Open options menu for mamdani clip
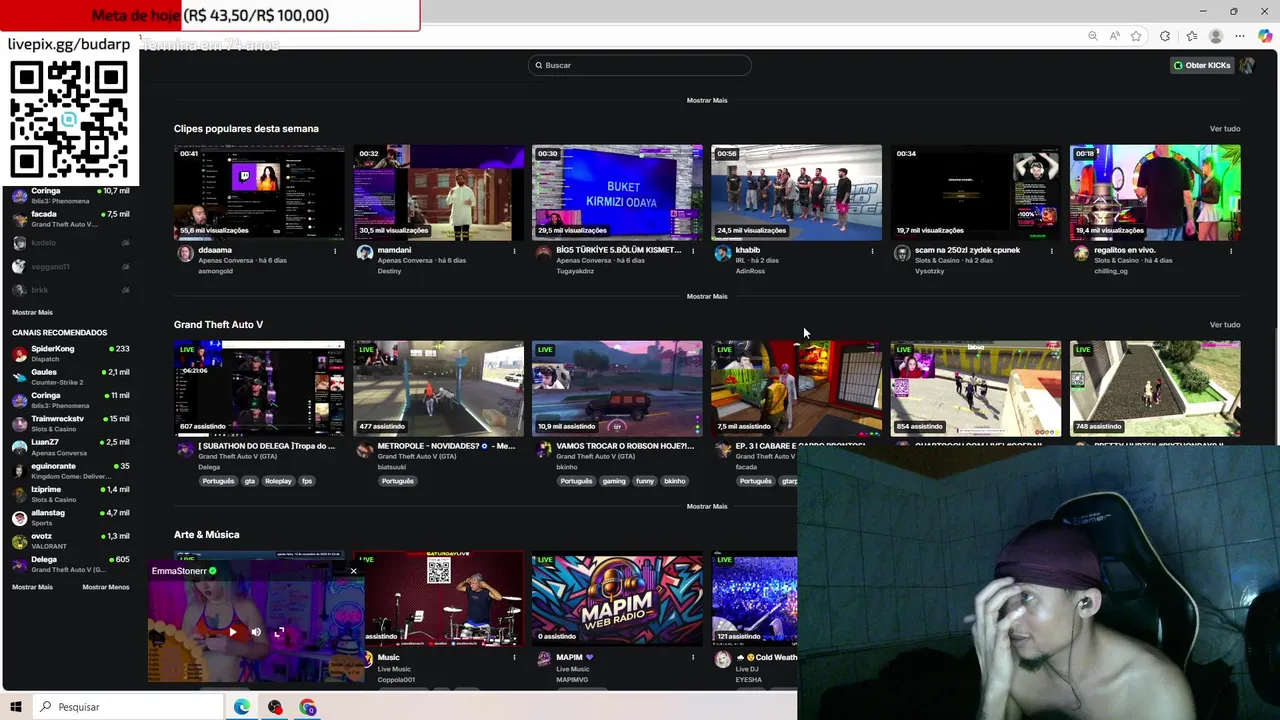The width and height of the screenshot is (1280, 720). (514, 251)
